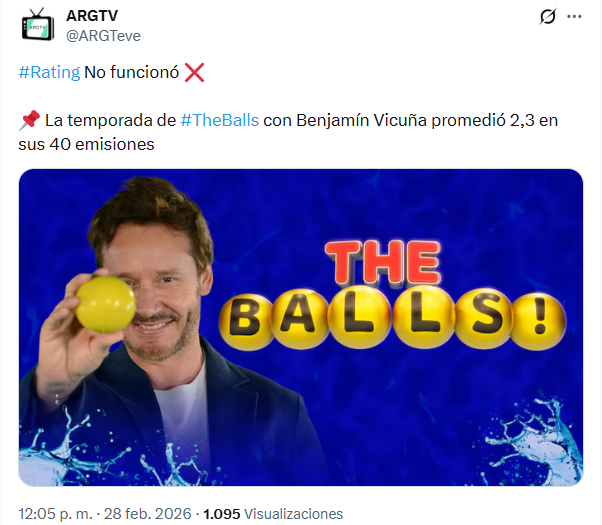Click the @ARGTeve handle
602x525 pixels.
point(103,36)
